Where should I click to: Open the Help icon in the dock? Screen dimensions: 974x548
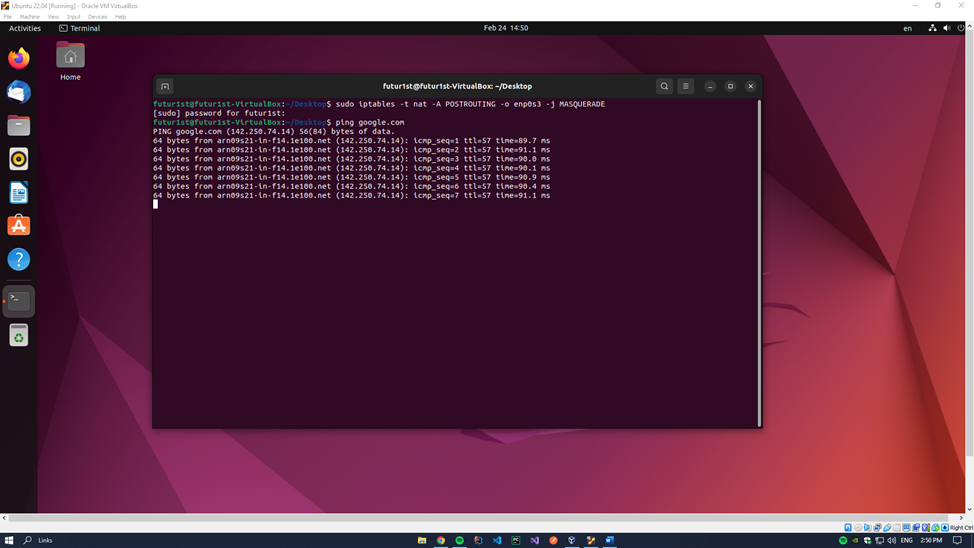[19, 259]
